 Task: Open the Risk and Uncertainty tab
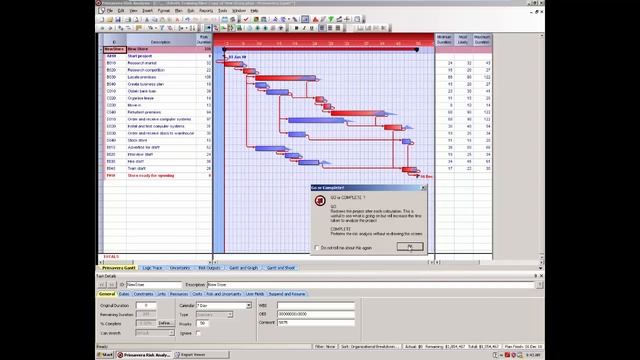(224, 294)
